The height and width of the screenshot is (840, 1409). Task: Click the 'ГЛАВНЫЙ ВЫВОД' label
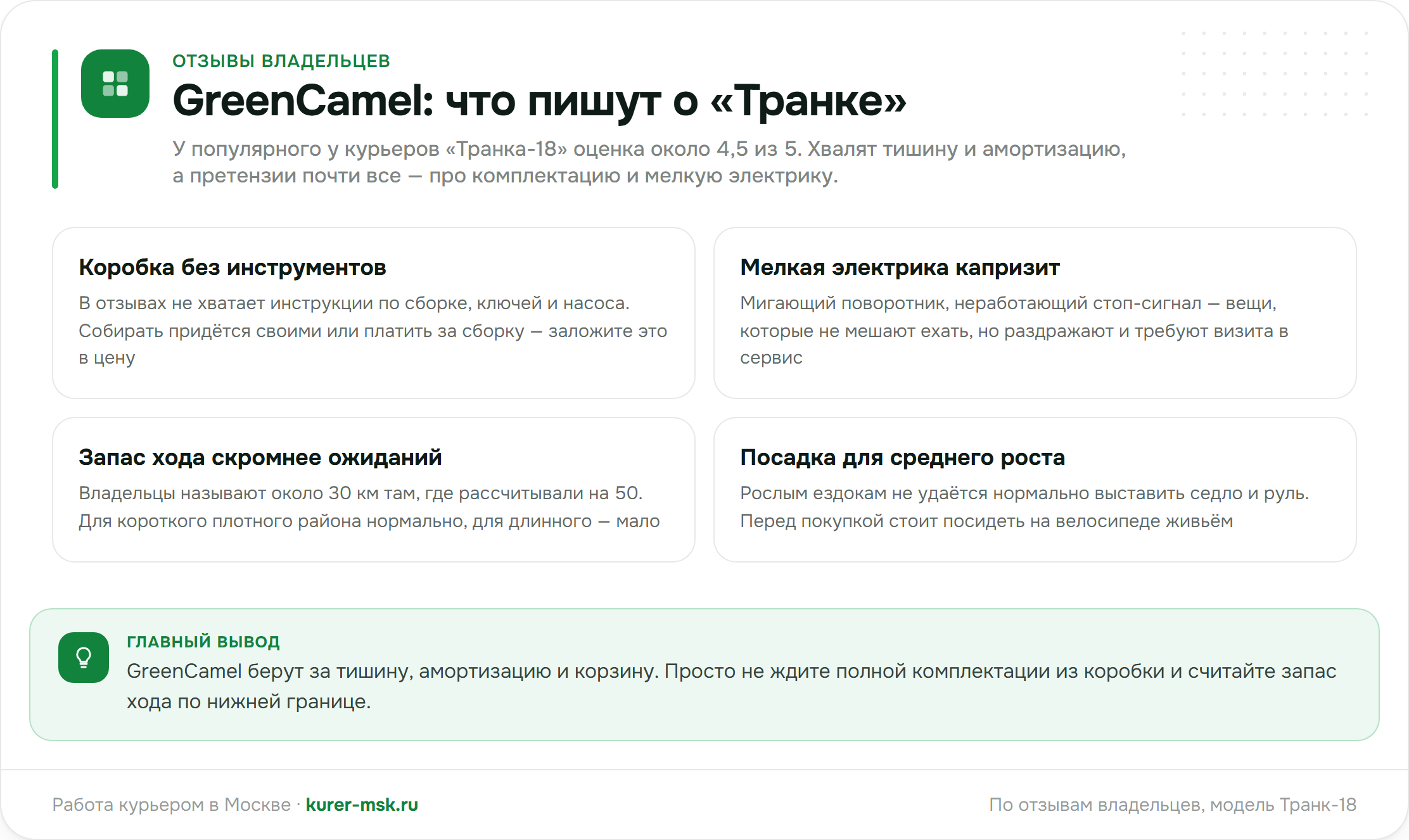point(203,642)
